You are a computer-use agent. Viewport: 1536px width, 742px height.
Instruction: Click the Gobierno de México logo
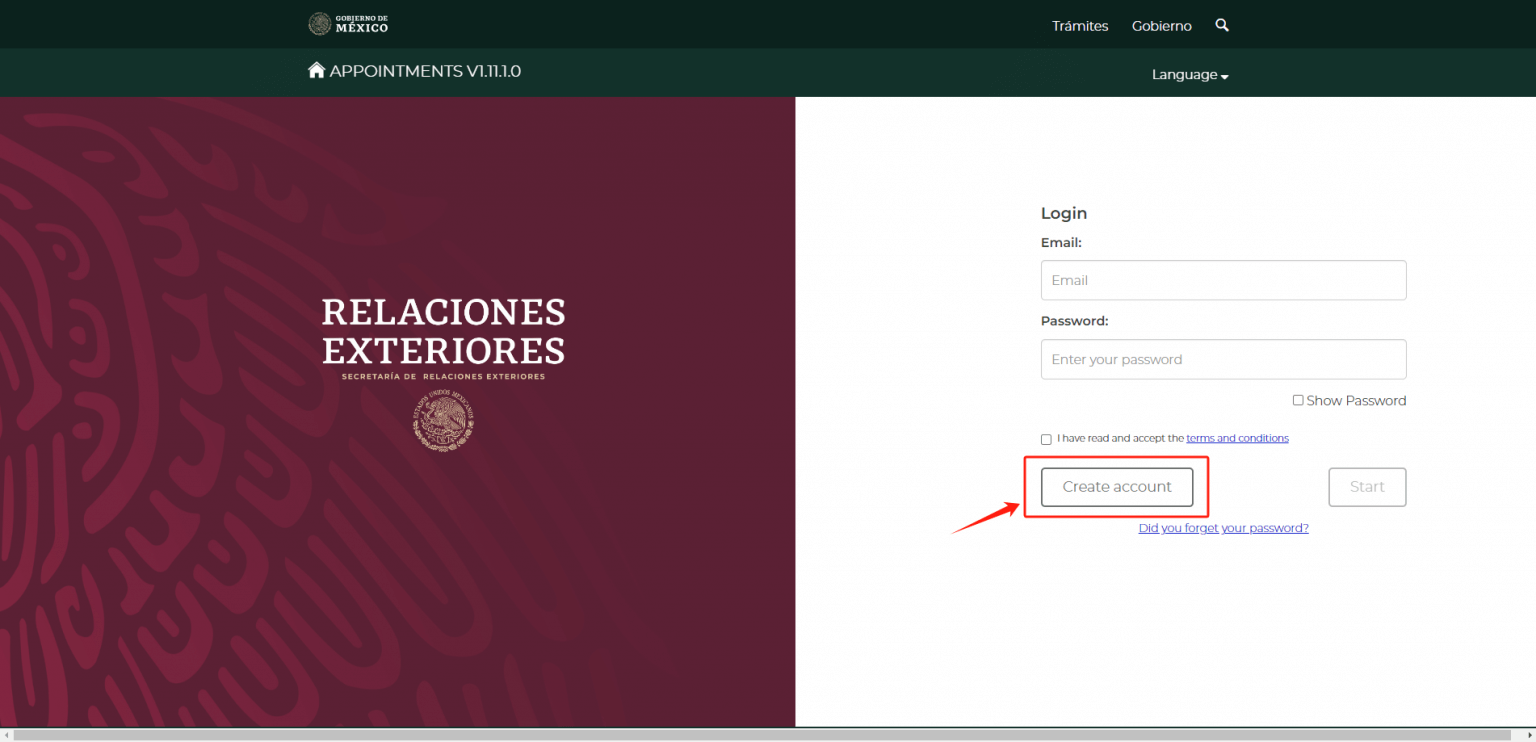348,24
